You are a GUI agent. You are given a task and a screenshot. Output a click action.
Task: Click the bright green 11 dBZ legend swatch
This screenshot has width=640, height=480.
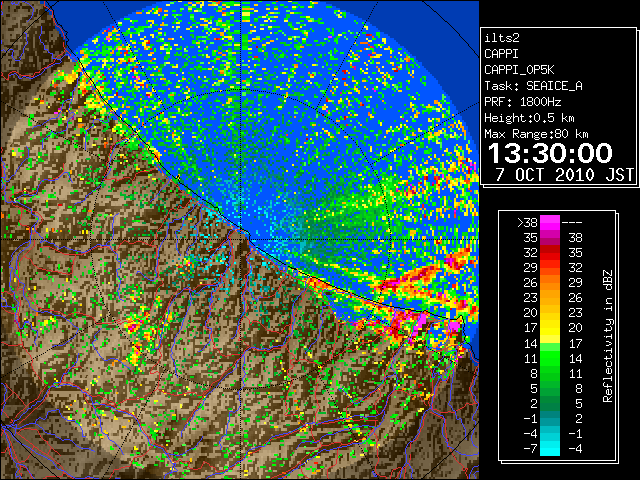point(549,358)
